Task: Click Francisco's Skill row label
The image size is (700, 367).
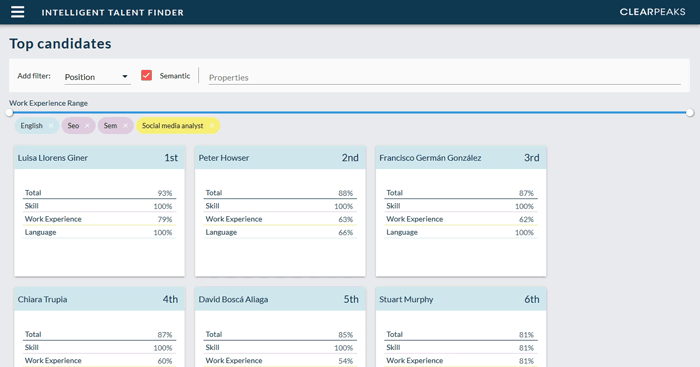Action: coord(393,206)
